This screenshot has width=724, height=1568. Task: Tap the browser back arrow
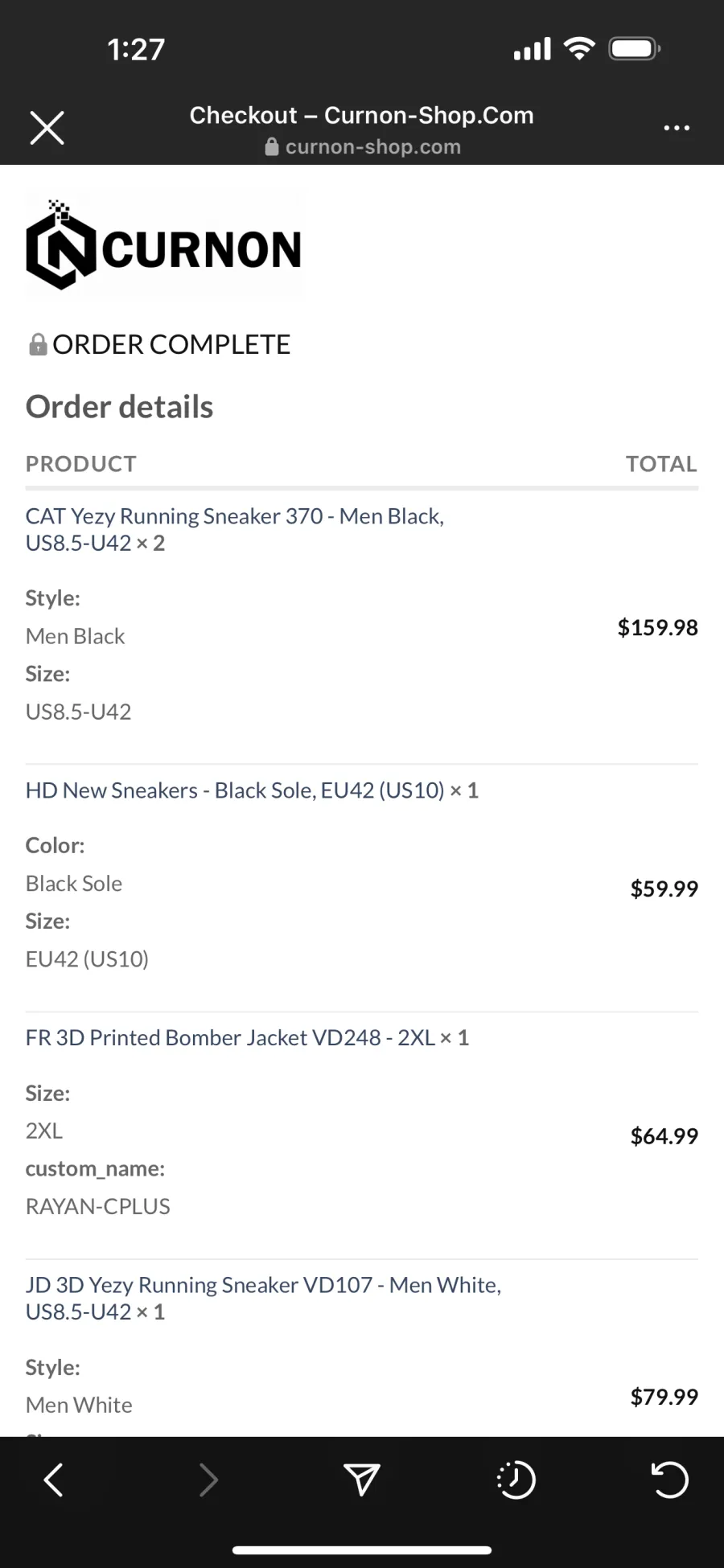click(x=53, y=1480)
